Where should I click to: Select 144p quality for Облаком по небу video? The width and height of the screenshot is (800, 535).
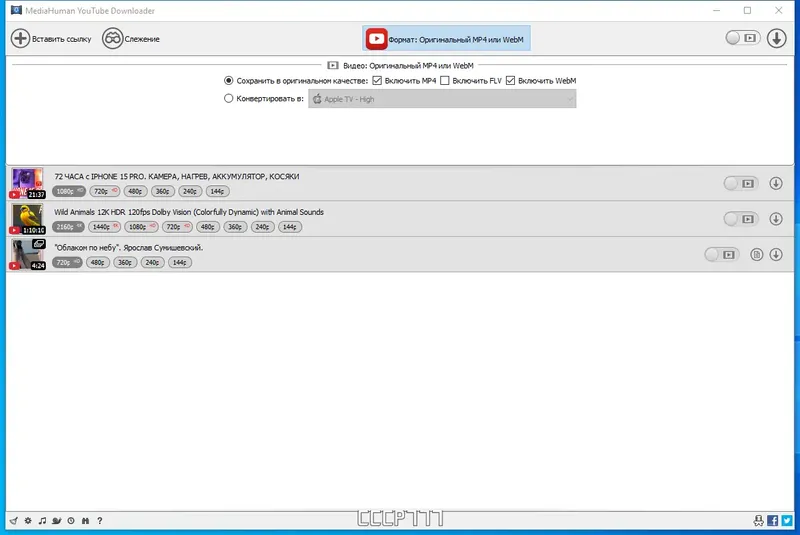180,262
